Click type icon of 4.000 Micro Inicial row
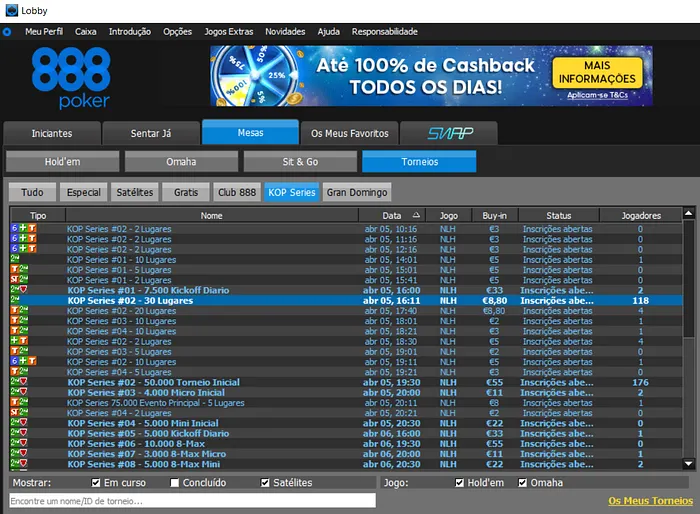This screenshot has height=514, width=700. tap(19, 392)
